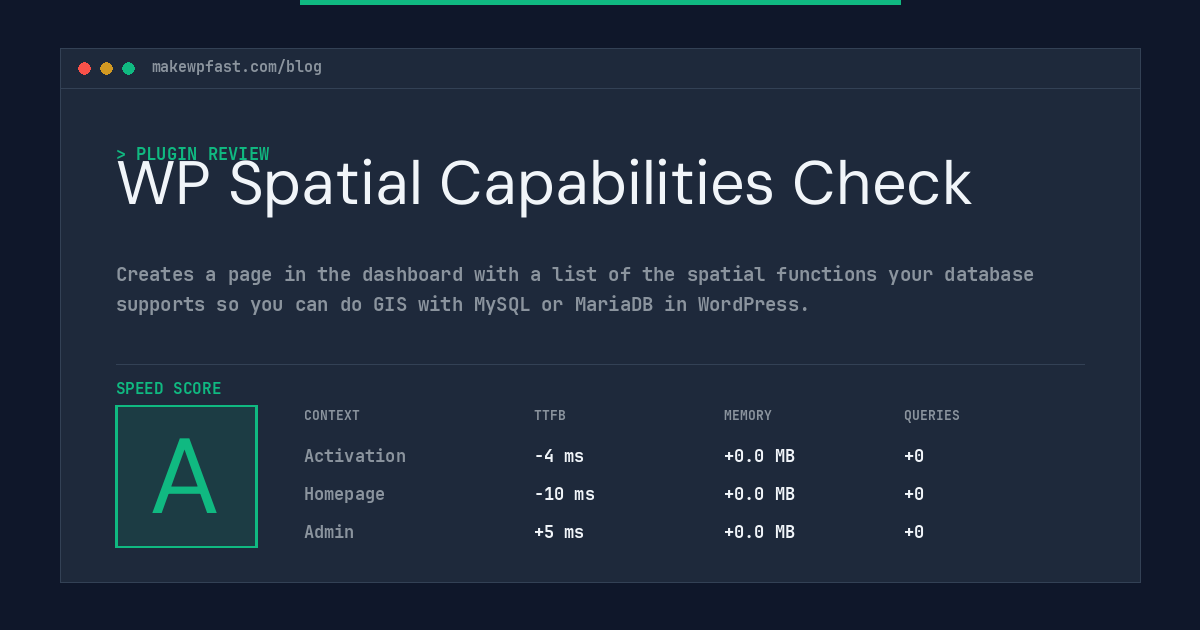Click the CONTEXT column header
This screenshot has width=1200, height=630.
point(332,416)
